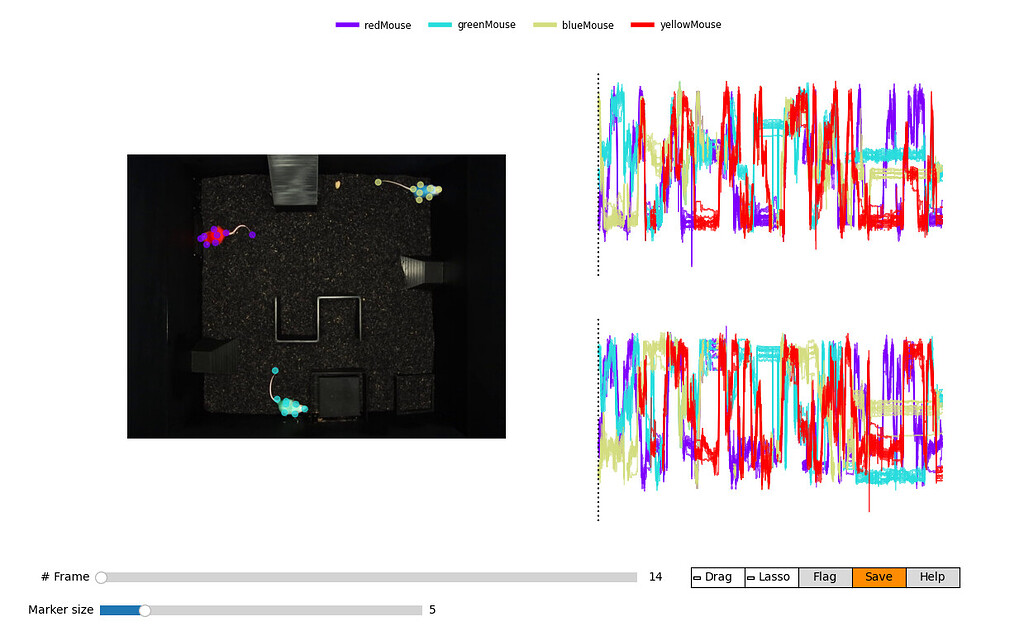The width and height of the screenshot is (1024, 631).
Task: Toggle yellowMouse trace via its legend entry
Action: (x=688, y=24)
